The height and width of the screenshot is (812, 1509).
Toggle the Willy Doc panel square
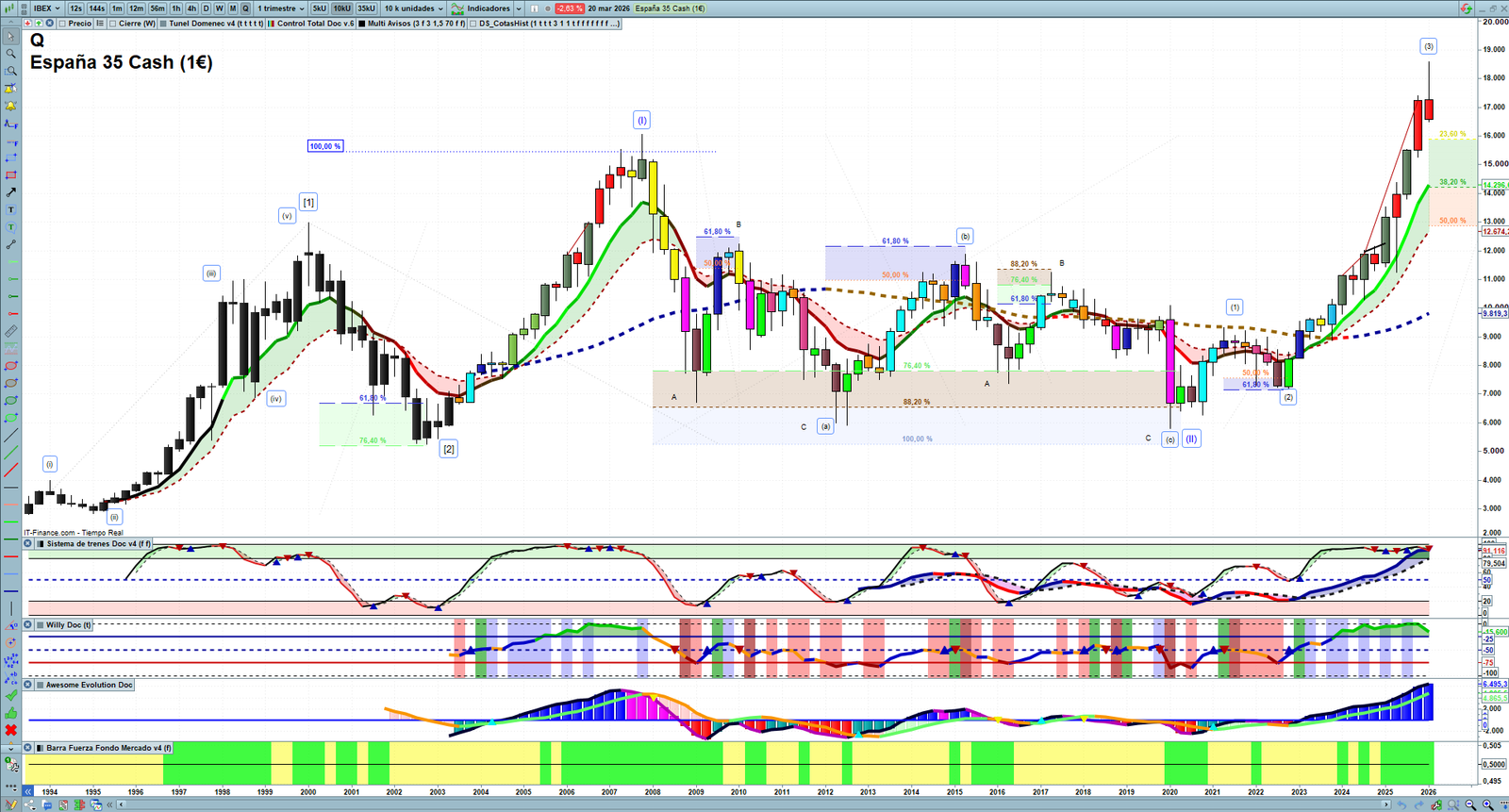coord(40,625)
